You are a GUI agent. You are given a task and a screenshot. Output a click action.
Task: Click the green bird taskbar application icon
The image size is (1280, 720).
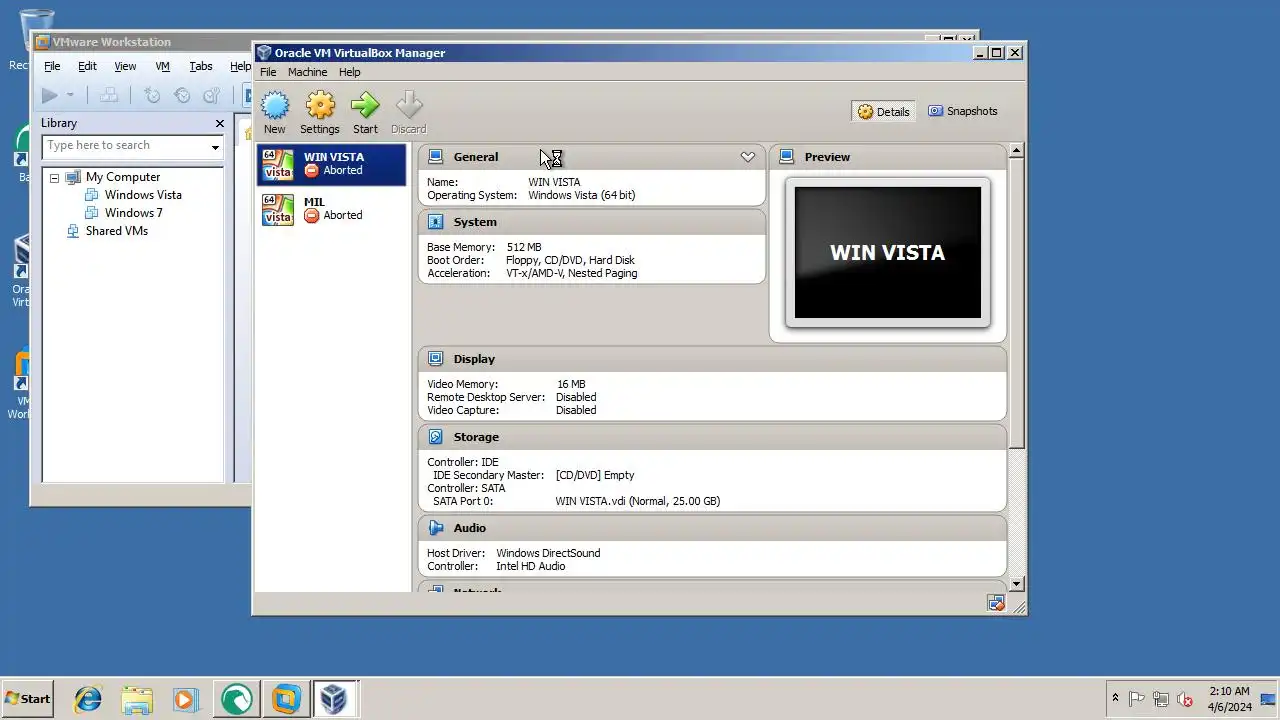[236, 699]
